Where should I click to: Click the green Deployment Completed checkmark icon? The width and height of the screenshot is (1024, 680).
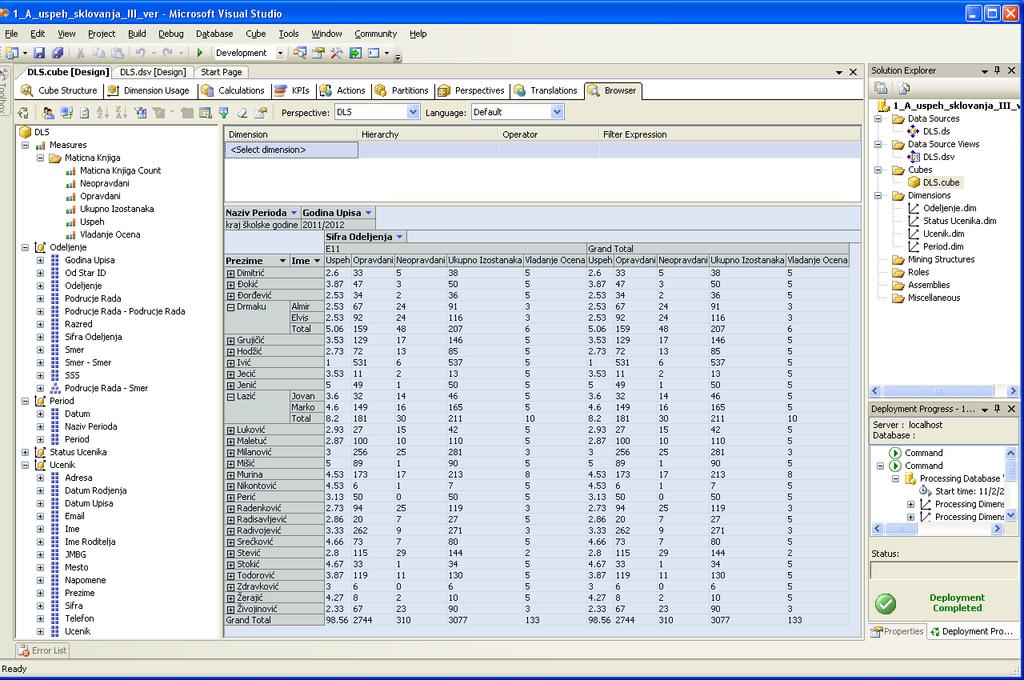(886, 604)
